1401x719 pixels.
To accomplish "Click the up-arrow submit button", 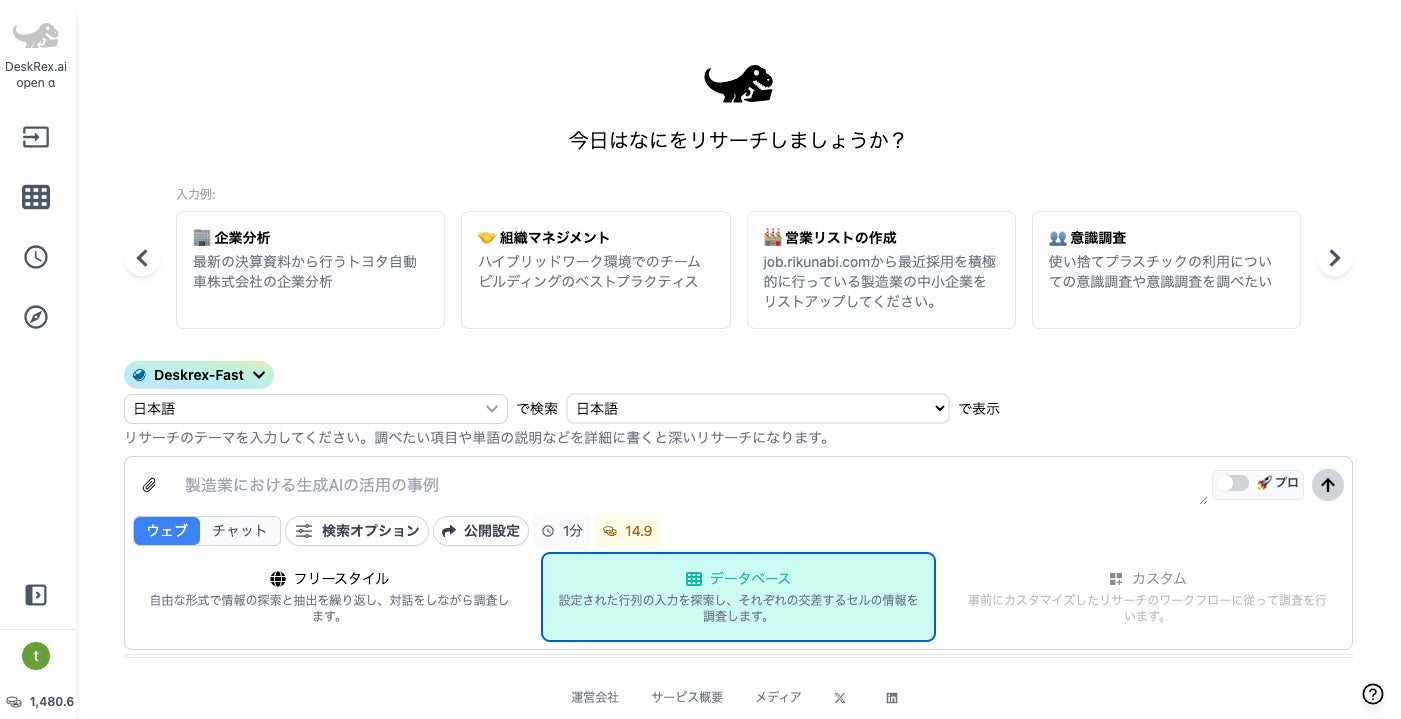I will pos(1328,485).
